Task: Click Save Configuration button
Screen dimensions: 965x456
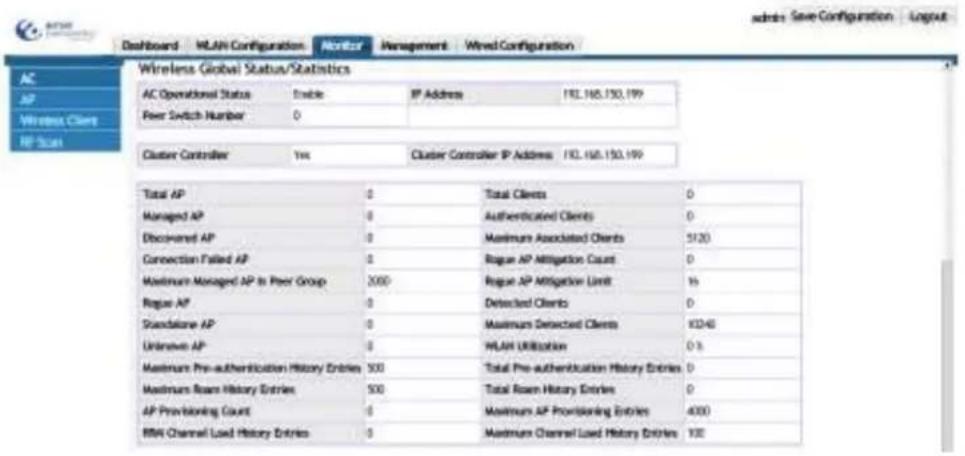Action: (x=841, y=16)
